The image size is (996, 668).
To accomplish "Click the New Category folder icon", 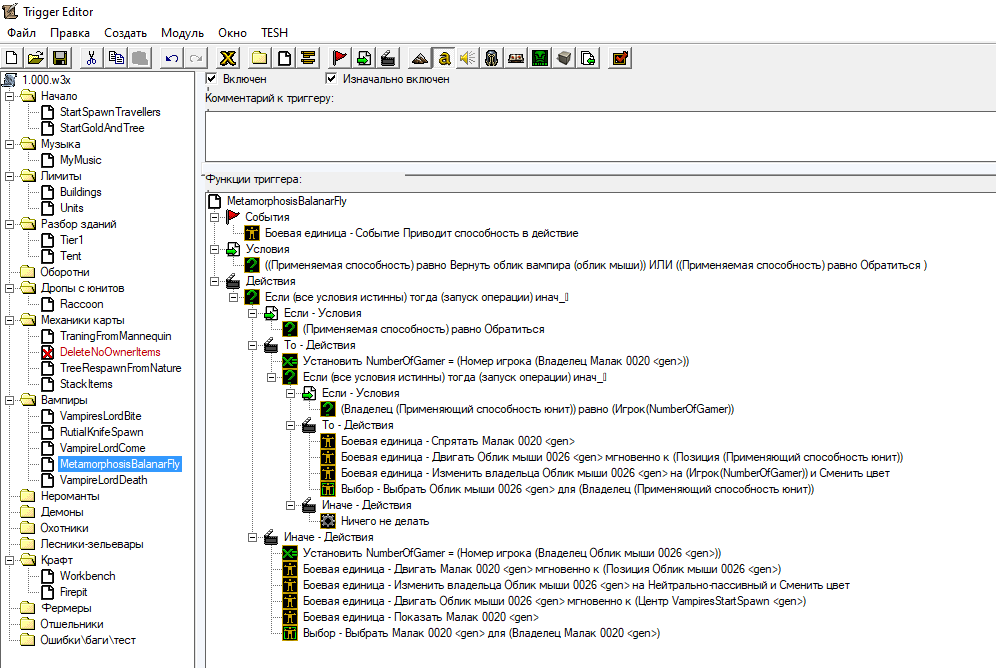I will [260, 58].
